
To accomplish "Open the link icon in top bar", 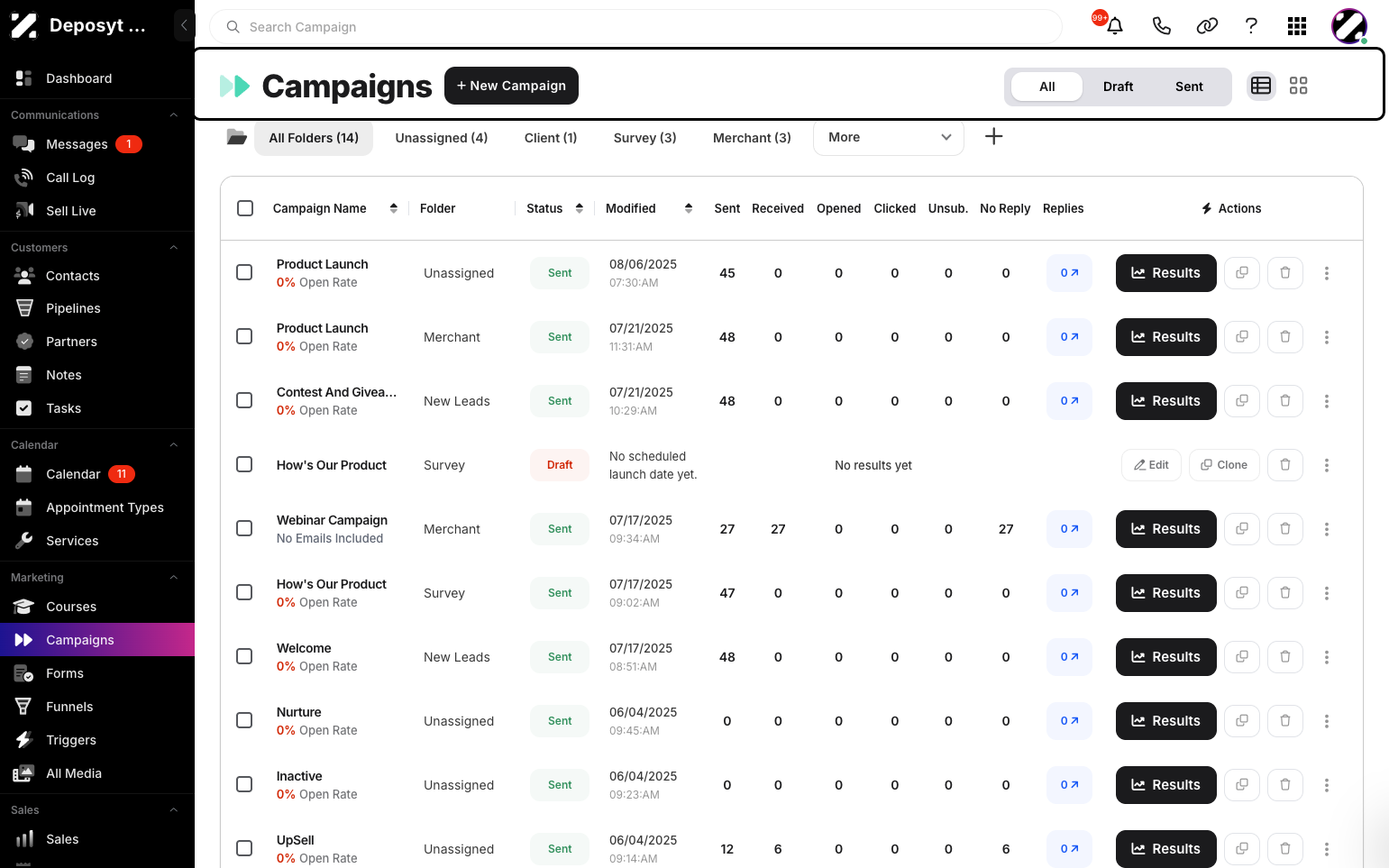I will coord(1207,26).
